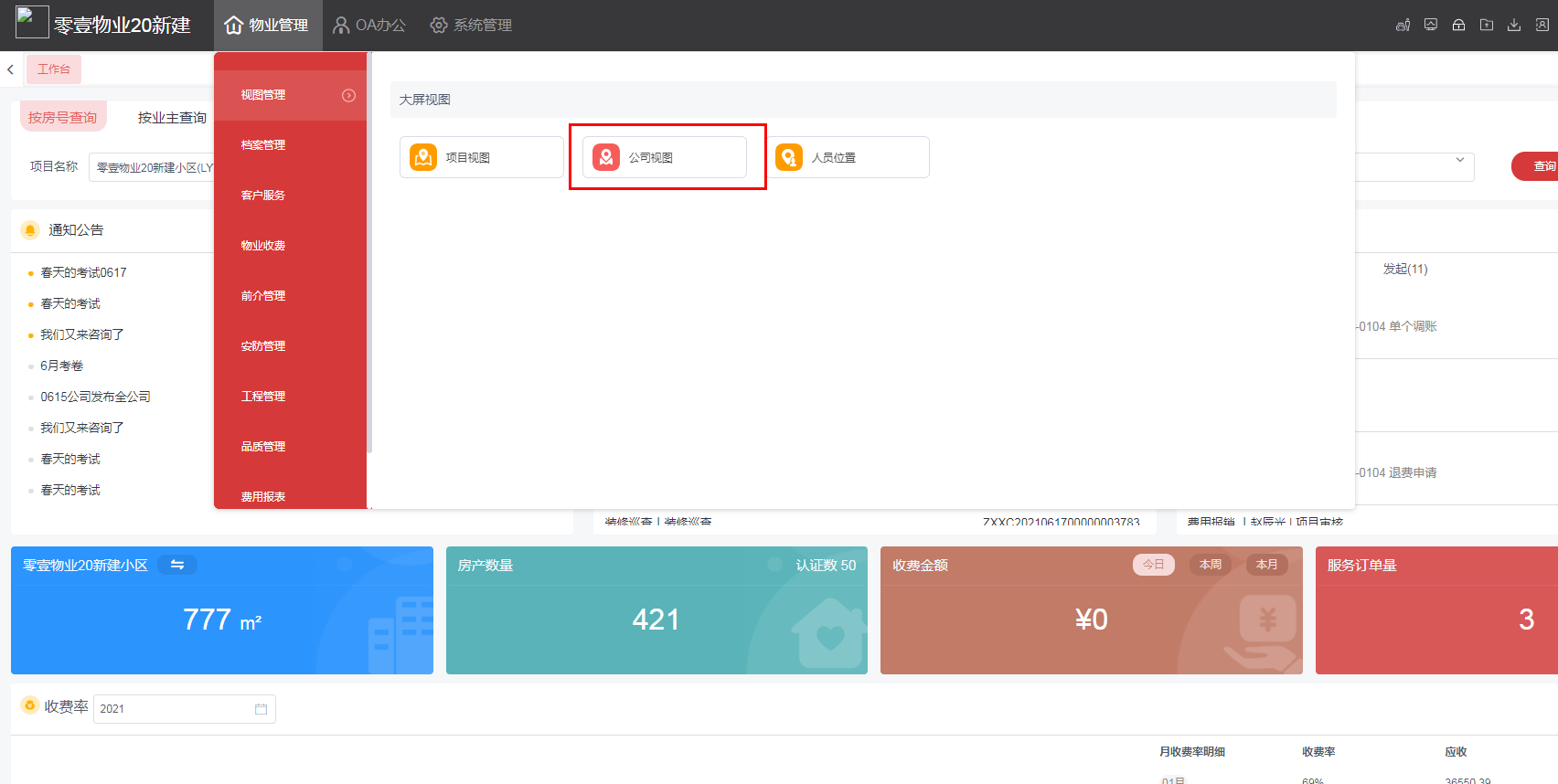Select 本月 in the 收费金额 card

[x=1267, y=565]
